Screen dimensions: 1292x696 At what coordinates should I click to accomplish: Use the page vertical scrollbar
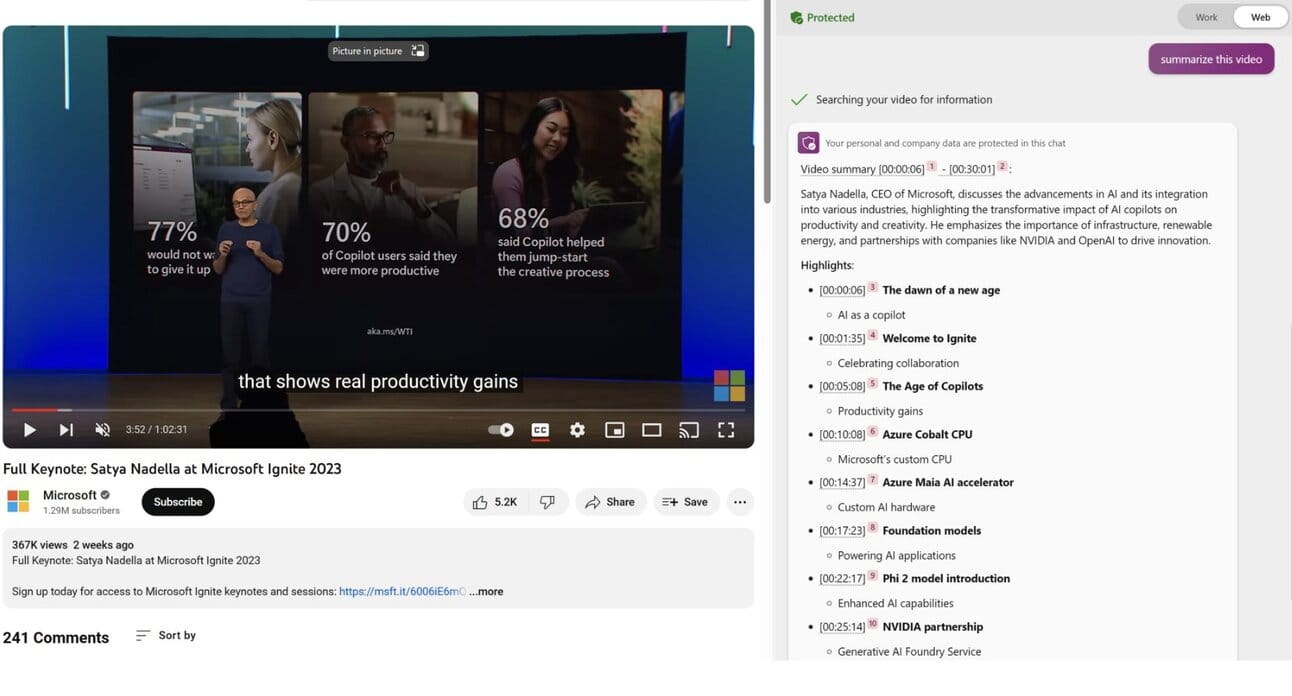(768, 100)
